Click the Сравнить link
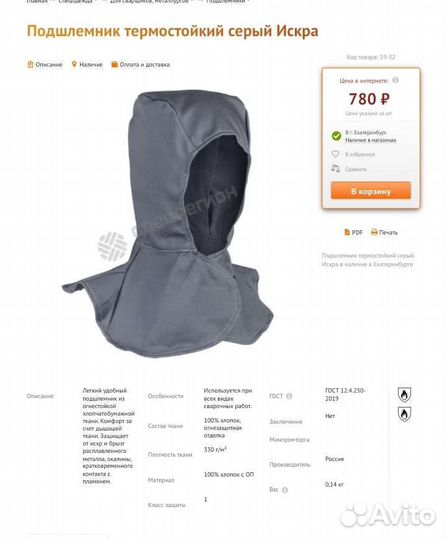The width and height of the screenshot is (447, 540). [x=356, y=169]
